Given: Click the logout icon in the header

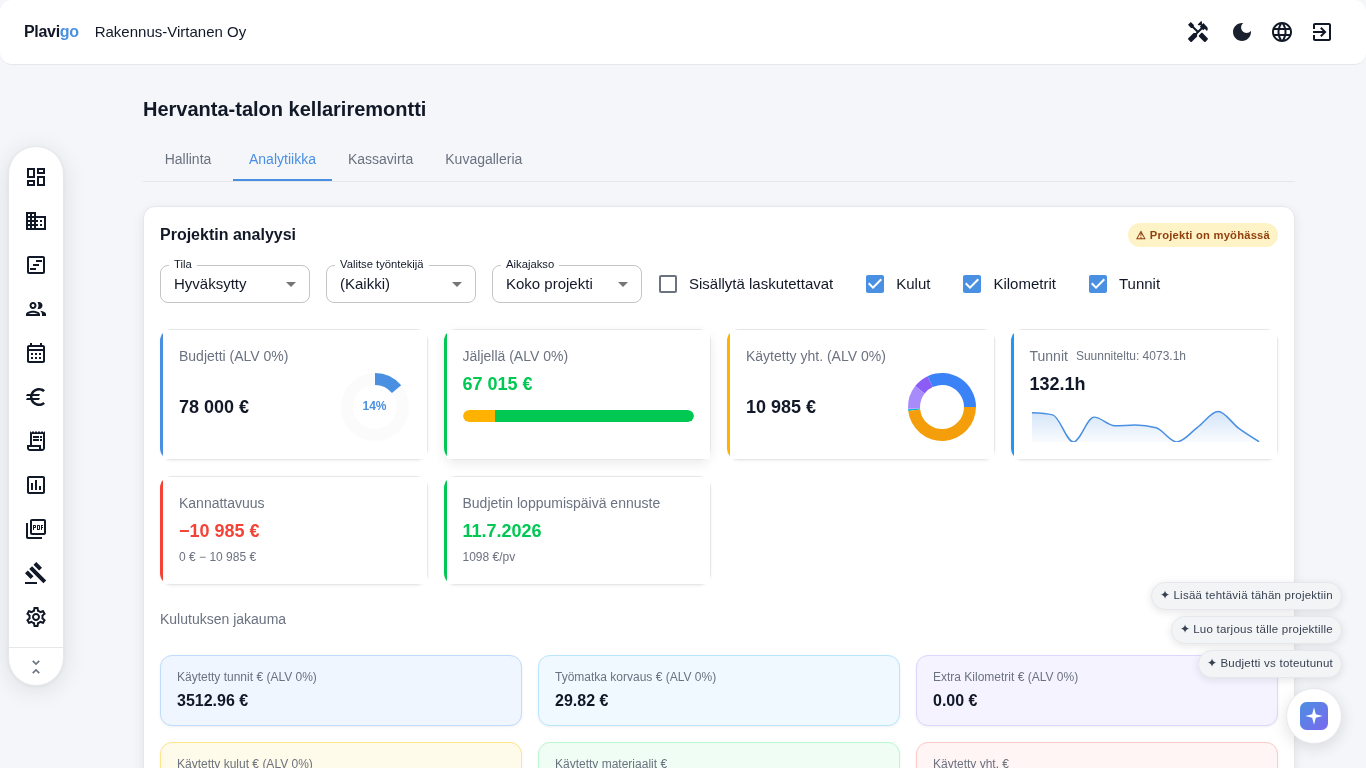Looking at the screenshot, I should [x=1322, y=32].
